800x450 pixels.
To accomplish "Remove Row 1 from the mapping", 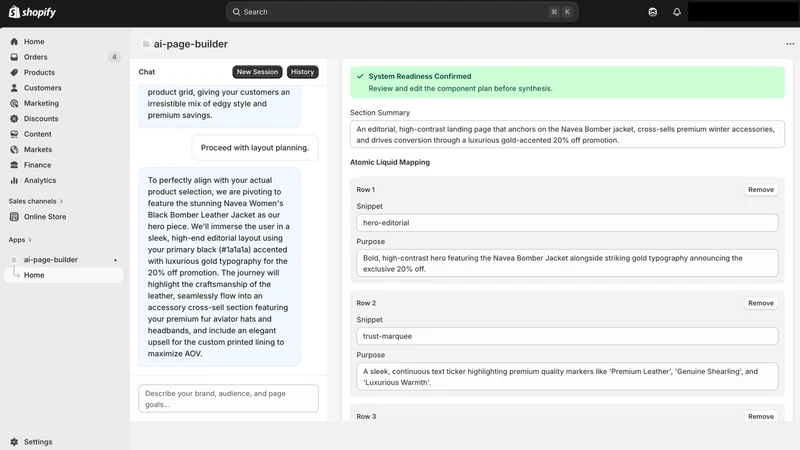I will tap(761, 190).
